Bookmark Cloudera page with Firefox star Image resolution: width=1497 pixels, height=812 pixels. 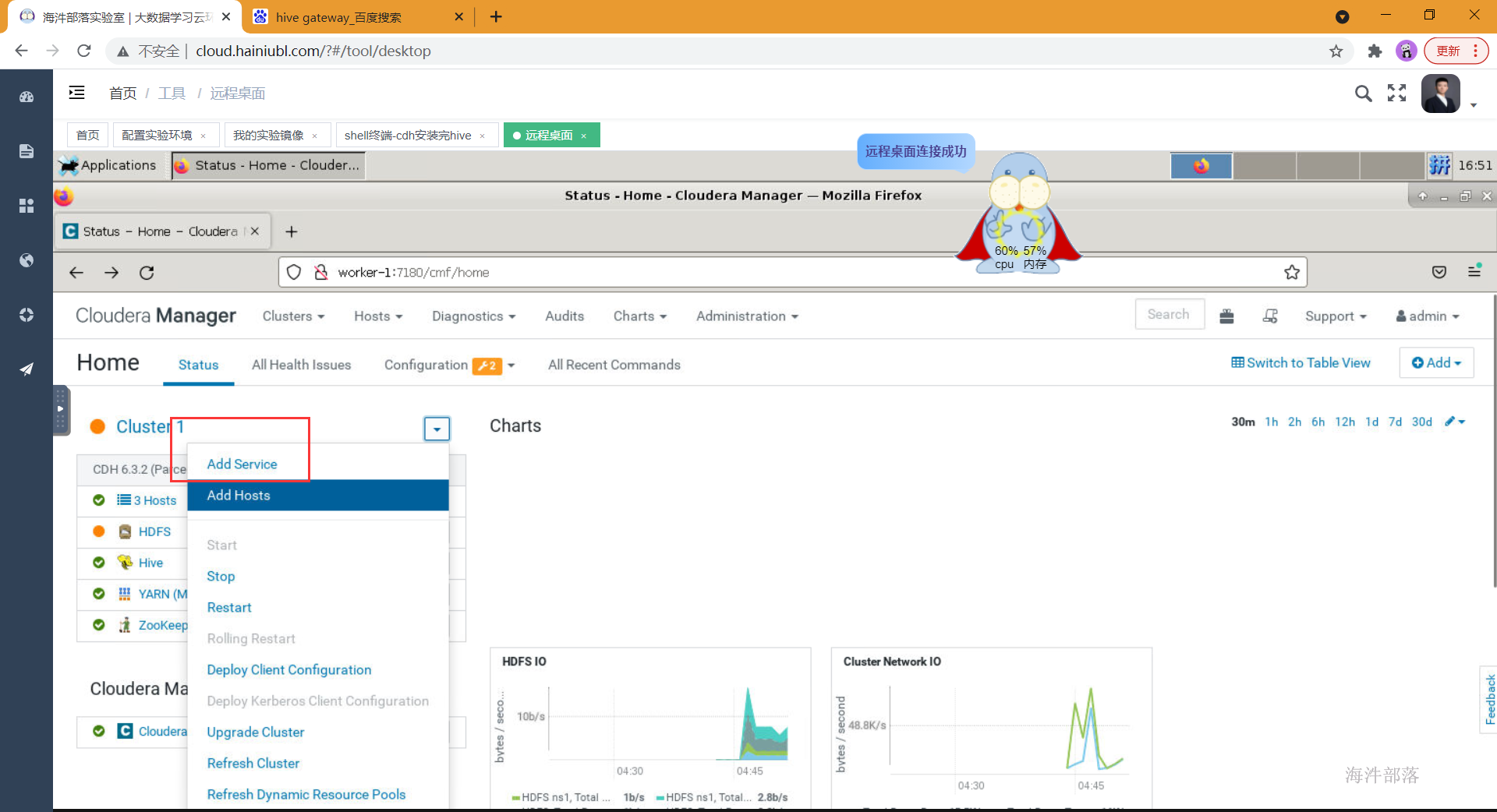click(1292, 272)
